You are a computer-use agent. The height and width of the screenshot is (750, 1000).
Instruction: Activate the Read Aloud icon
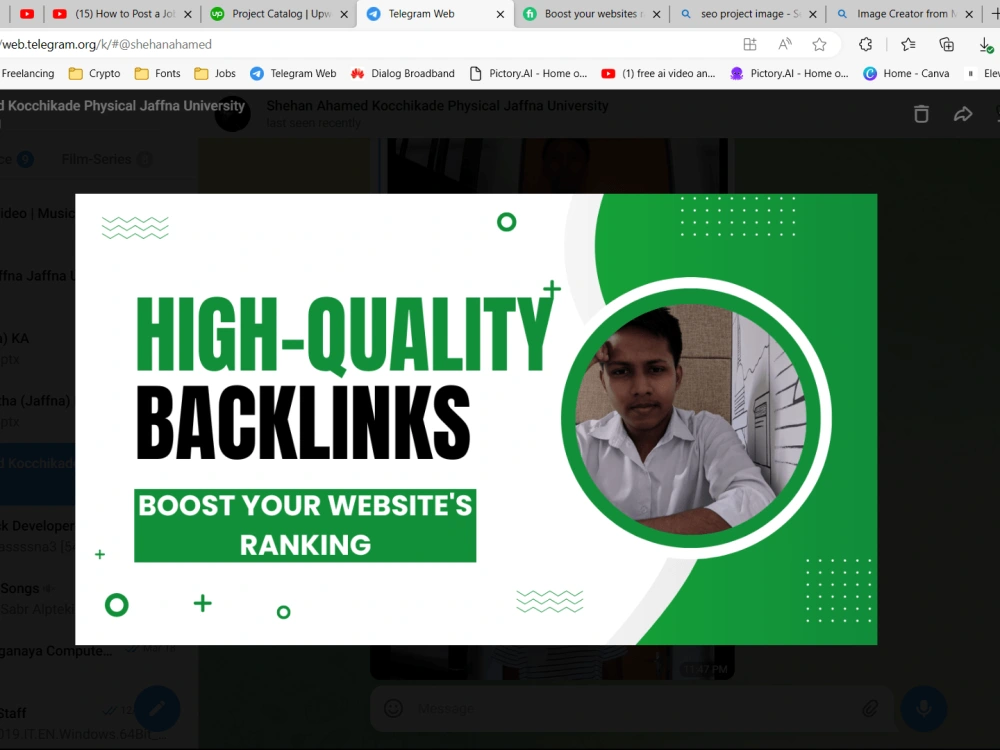click(785, 44)
